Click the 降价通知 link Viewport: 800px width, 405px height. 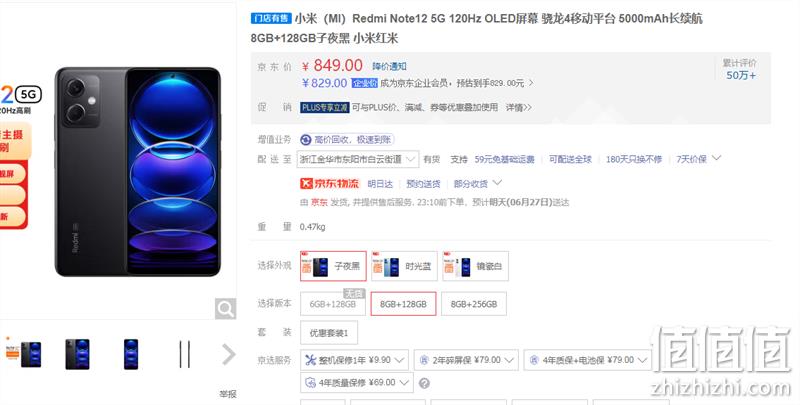coord(389,66)
